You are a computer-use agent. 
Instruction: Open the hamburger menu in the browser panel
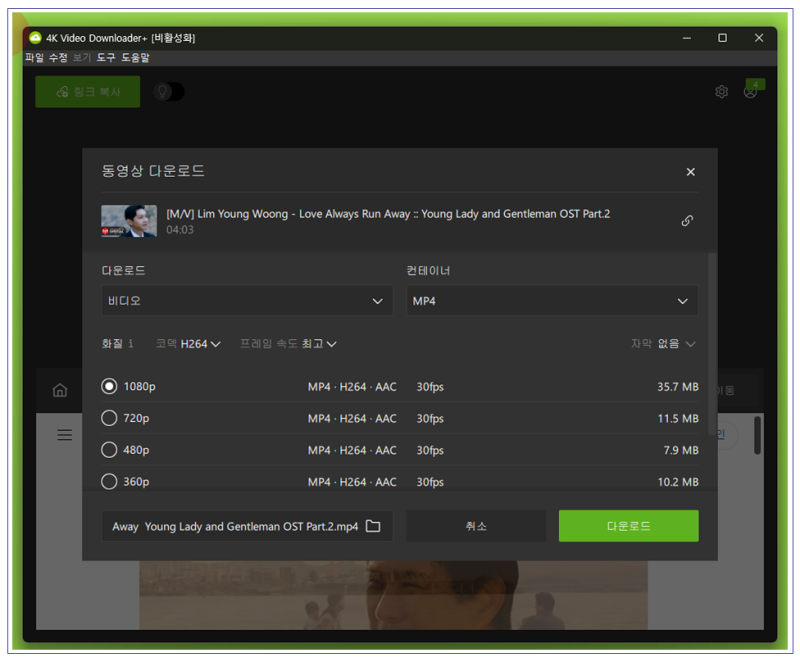tap(64, 435)
